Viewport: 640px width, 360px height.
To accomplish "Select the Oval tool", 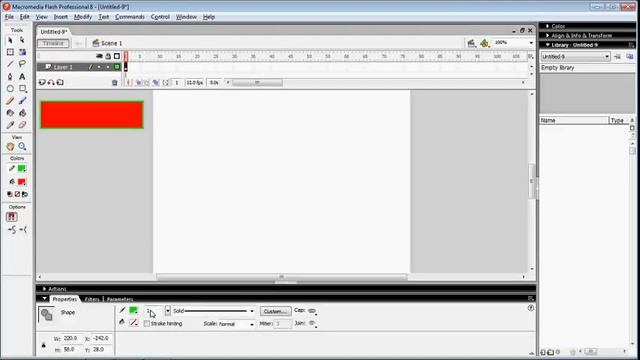I will point(10,89).
